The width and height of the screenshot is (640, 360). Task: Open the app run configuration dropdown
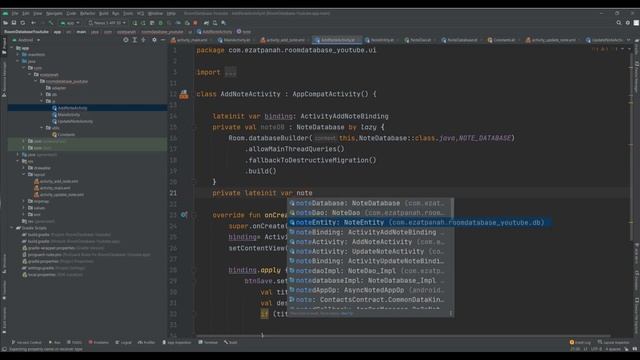pyautogui.click(x=70, y=23)
